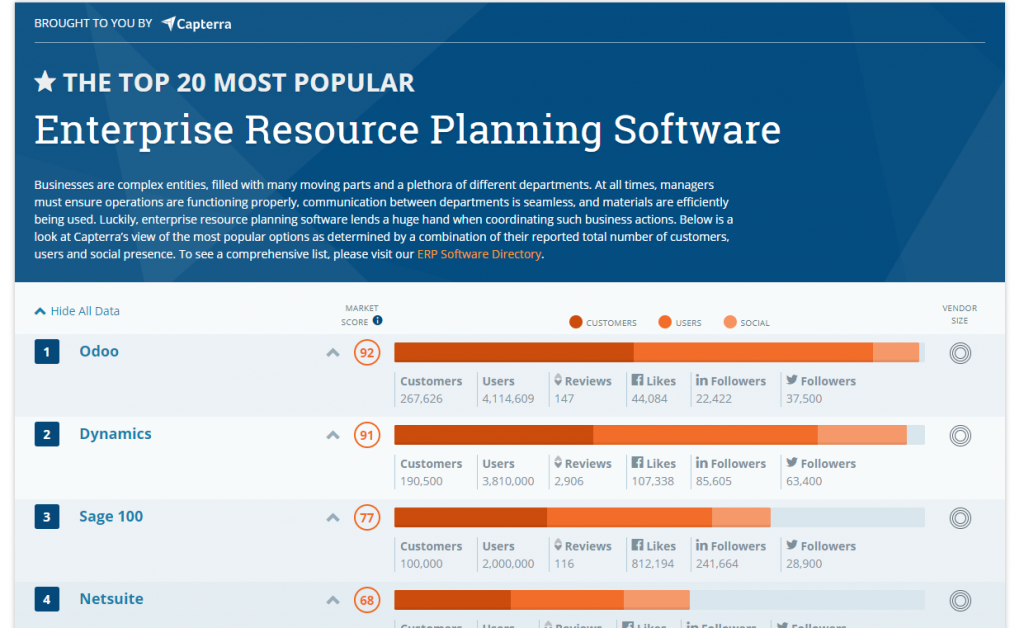
Task: Open the ERP Software Directory link
Action: pos(479,254)
